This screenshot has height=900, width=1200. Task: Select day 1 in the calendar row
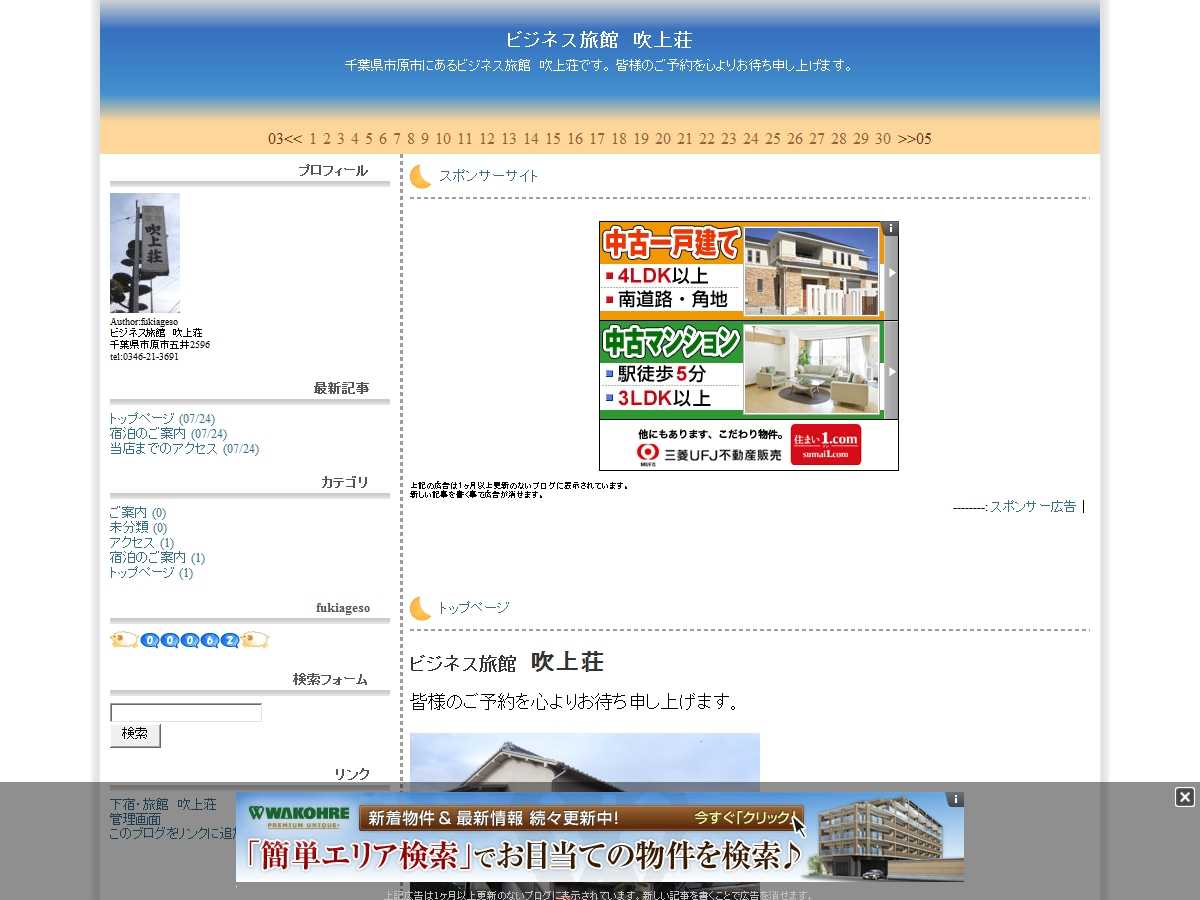[313, 139]
